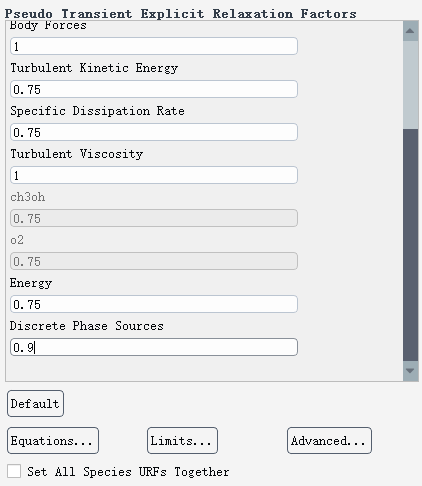This screenshot has width=422, height=486.
Task: Click the disabled ch3oh value field
Action: tap(154, 218)
